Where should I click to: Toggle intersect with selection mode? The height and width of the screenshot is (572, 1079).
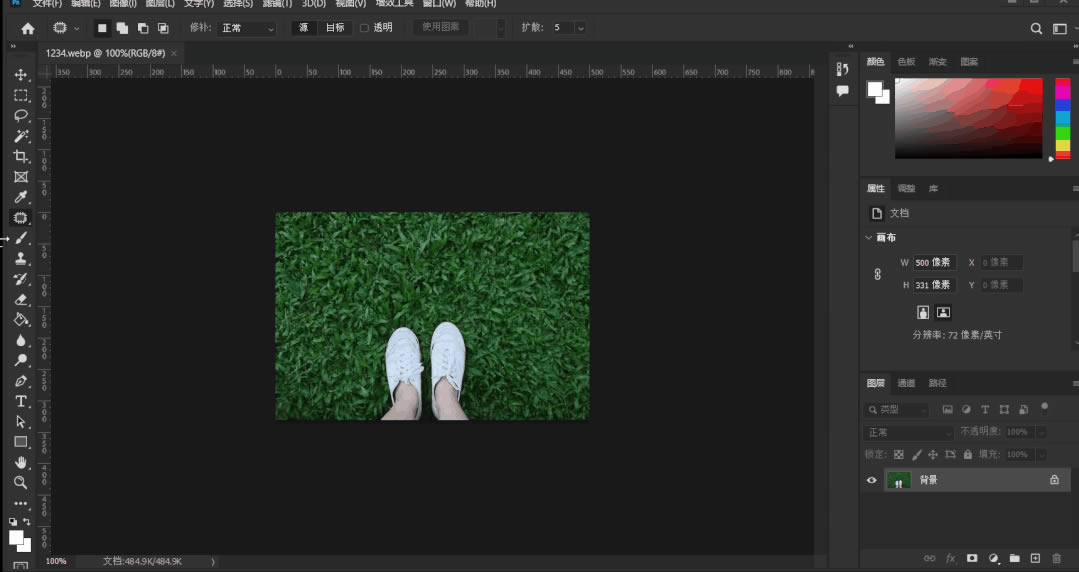pos(163,28)
